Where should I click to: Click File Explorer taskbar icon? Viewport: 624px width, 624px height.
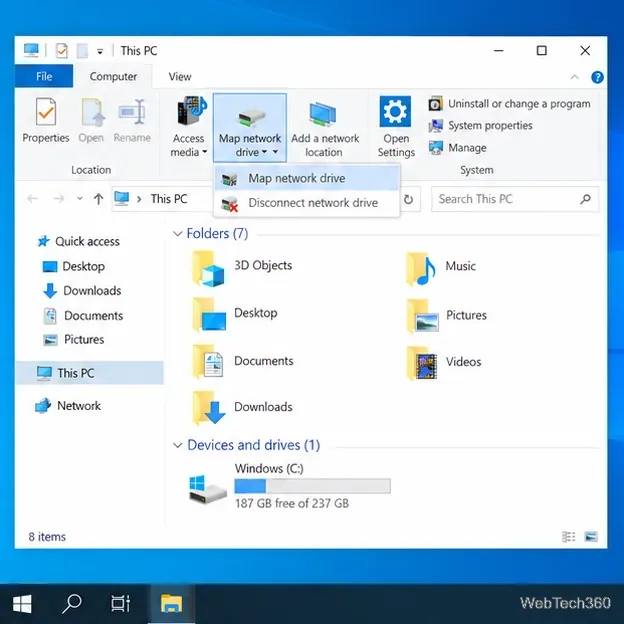pyautogui.click(x=171, y=604)
